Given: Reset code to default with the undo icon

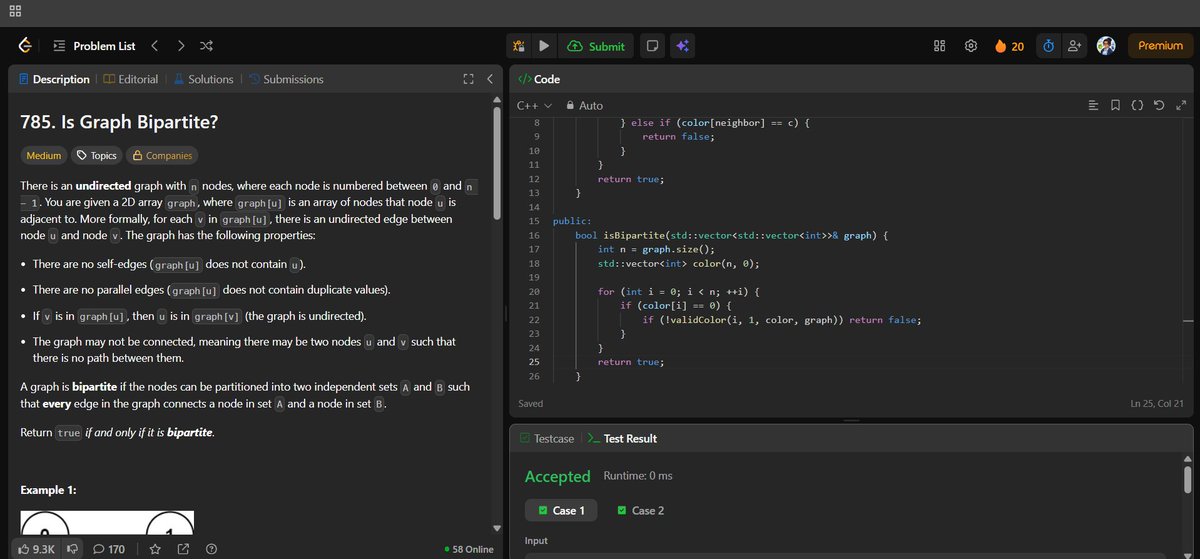Looking at the screenshot, I should coord(1159,105).
